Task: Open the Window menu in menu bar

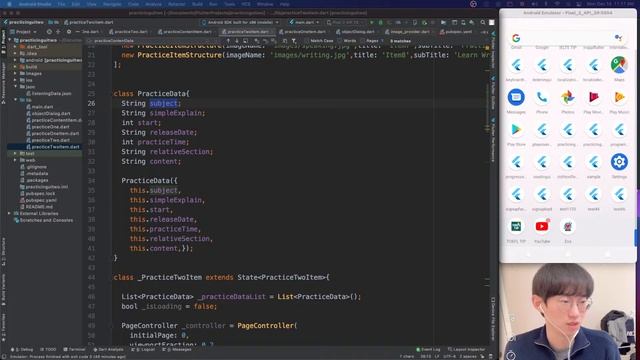Action: 265,4
